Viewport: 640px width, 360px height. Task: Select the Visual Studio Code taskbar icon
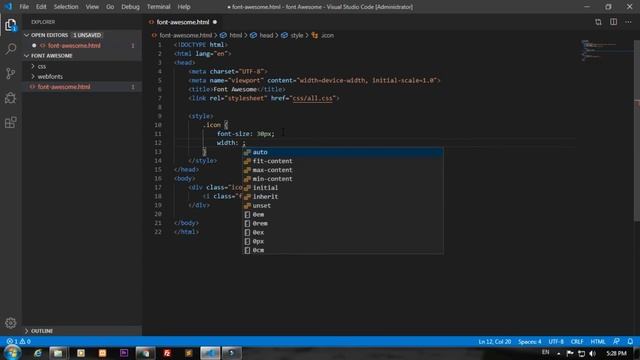coord(210,353)
